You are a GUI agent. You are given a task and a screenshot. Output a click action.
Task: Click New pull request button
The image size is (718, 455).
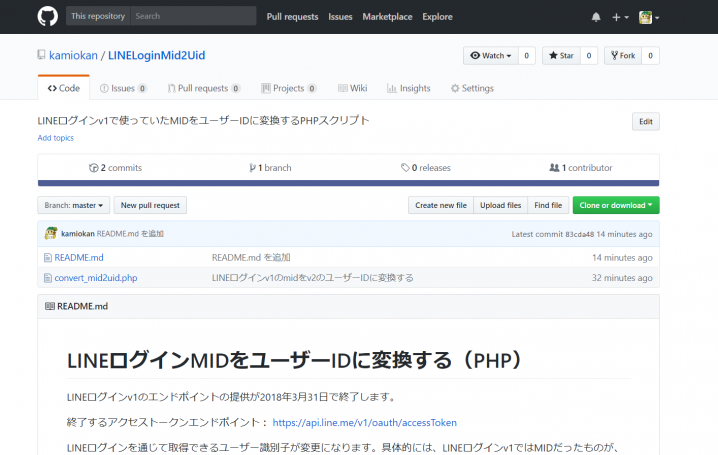click(150, 206)
